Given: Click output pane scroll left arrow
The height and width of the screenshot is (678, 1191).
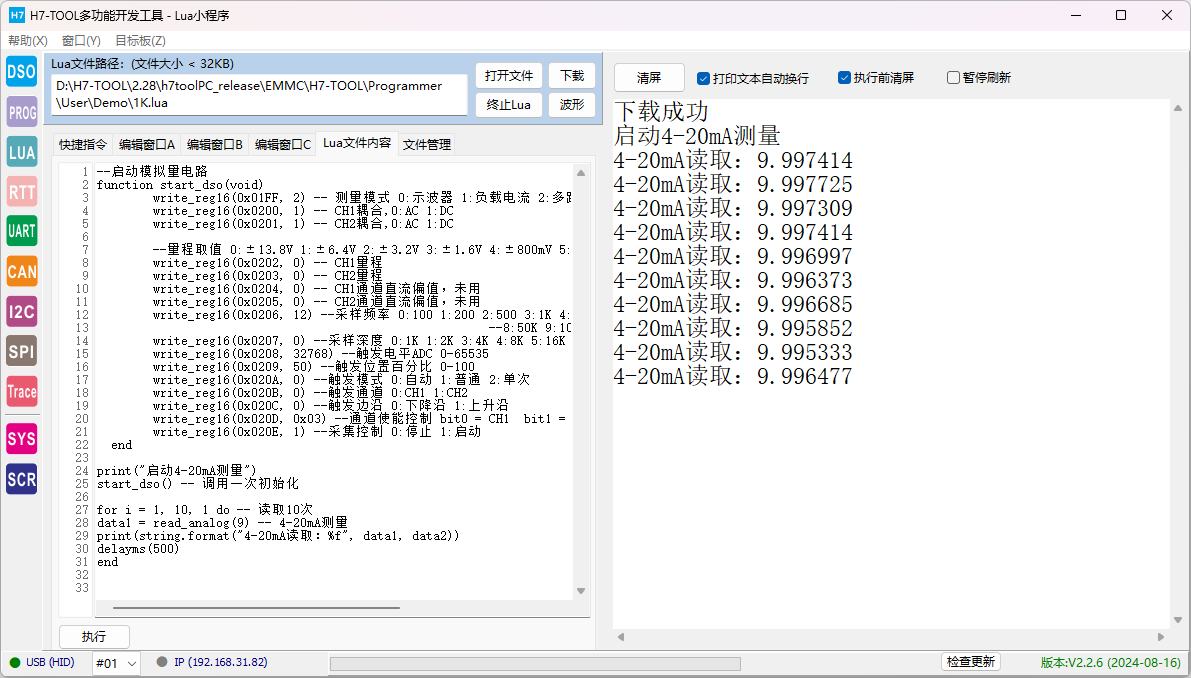Looking at the screenshot, I should tap(621, 637).
